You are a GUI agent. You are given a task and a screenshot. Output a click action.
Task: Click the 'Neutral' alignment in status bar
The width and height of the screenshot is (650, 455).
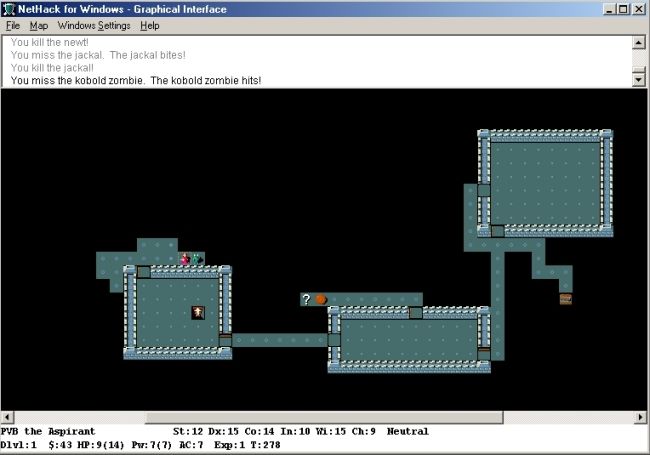tap(408, 431)
